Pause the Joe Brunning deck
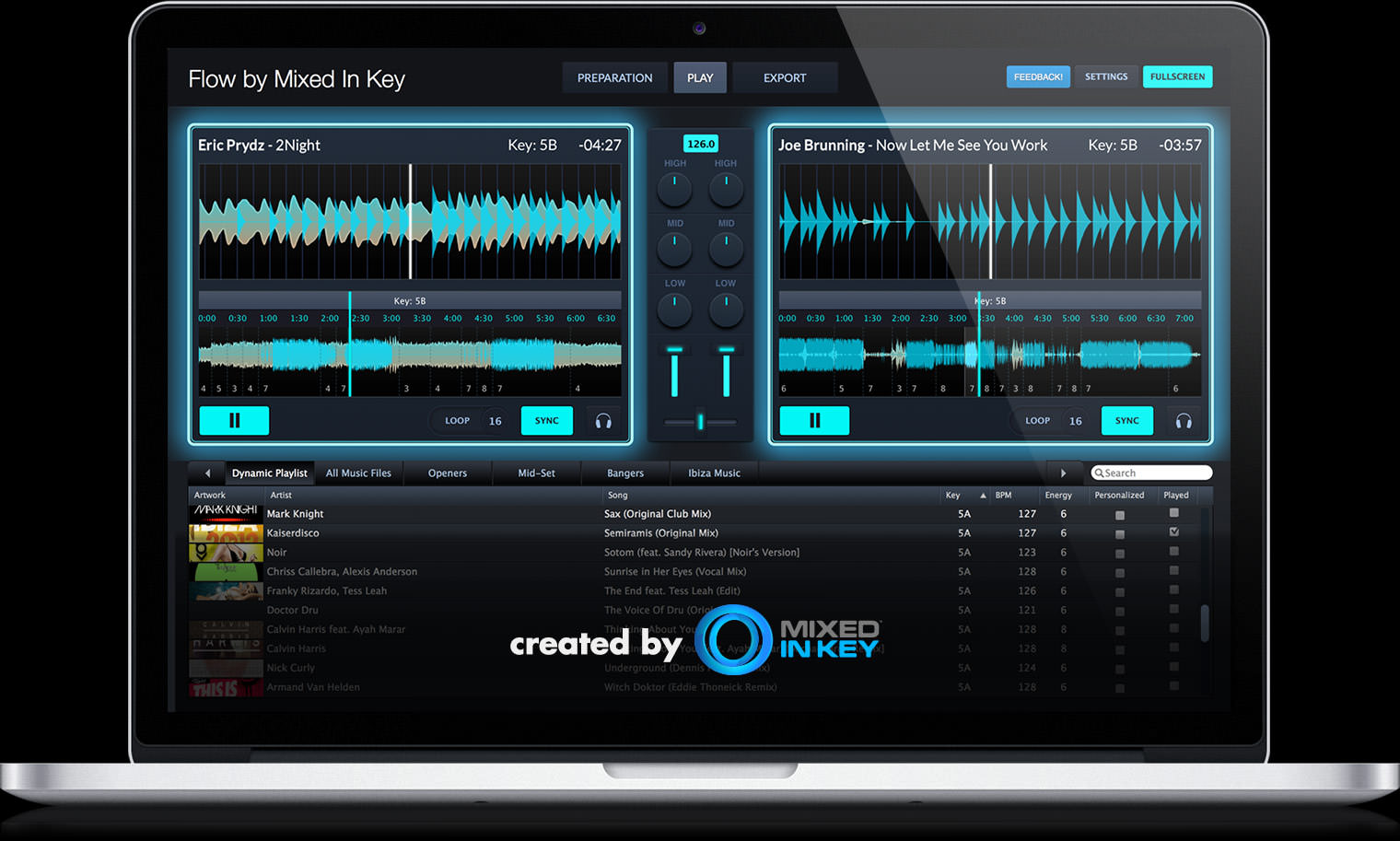 point(814,421)
